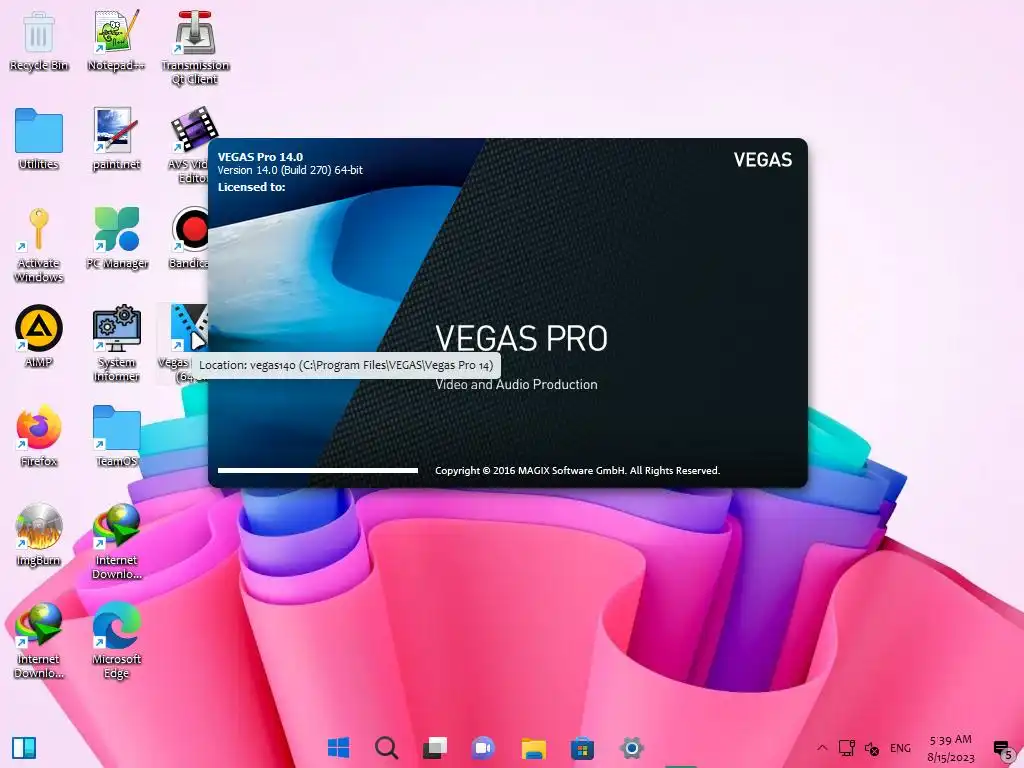This screenshot has height=768, width=1024.
Task: Open Internet Download Manager above Edge
Action: [x=116, y=542]
